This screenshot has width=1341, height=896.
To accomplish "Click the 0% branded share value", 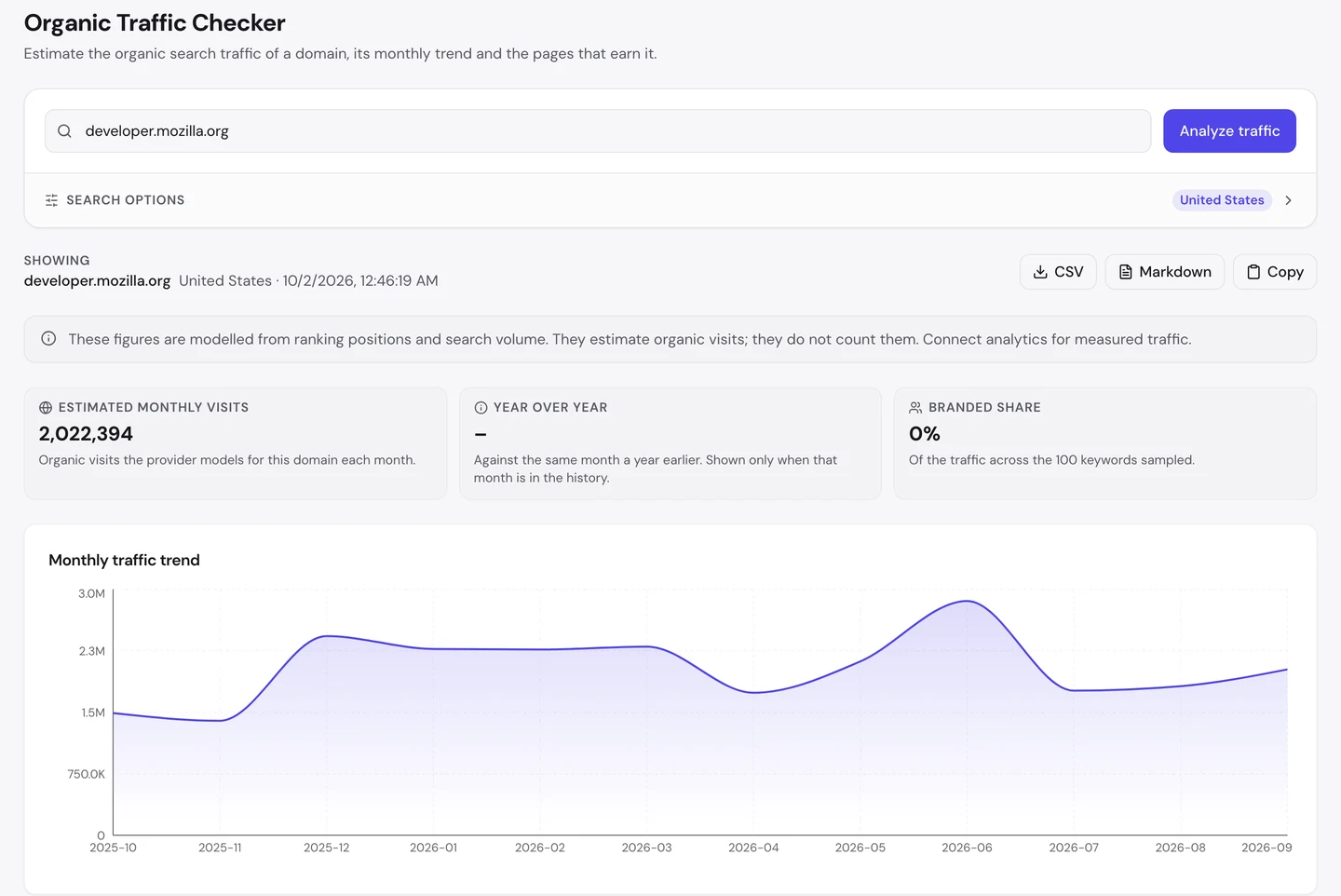I will pos(925,434).
